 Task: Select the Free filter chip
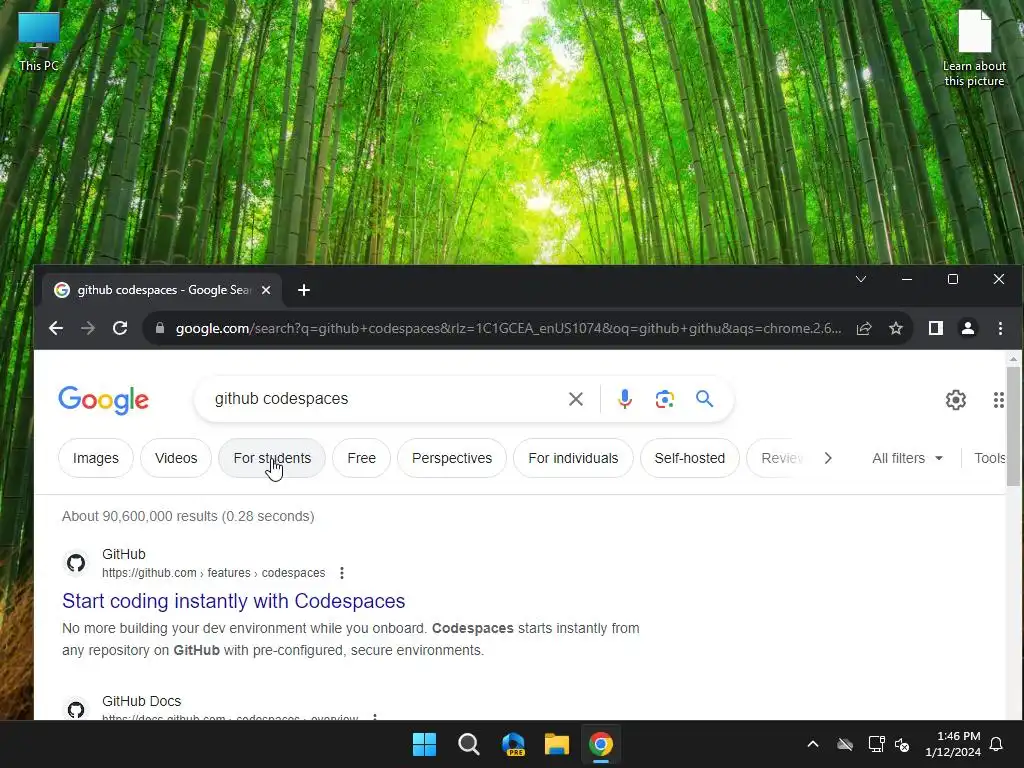(362, 458)
